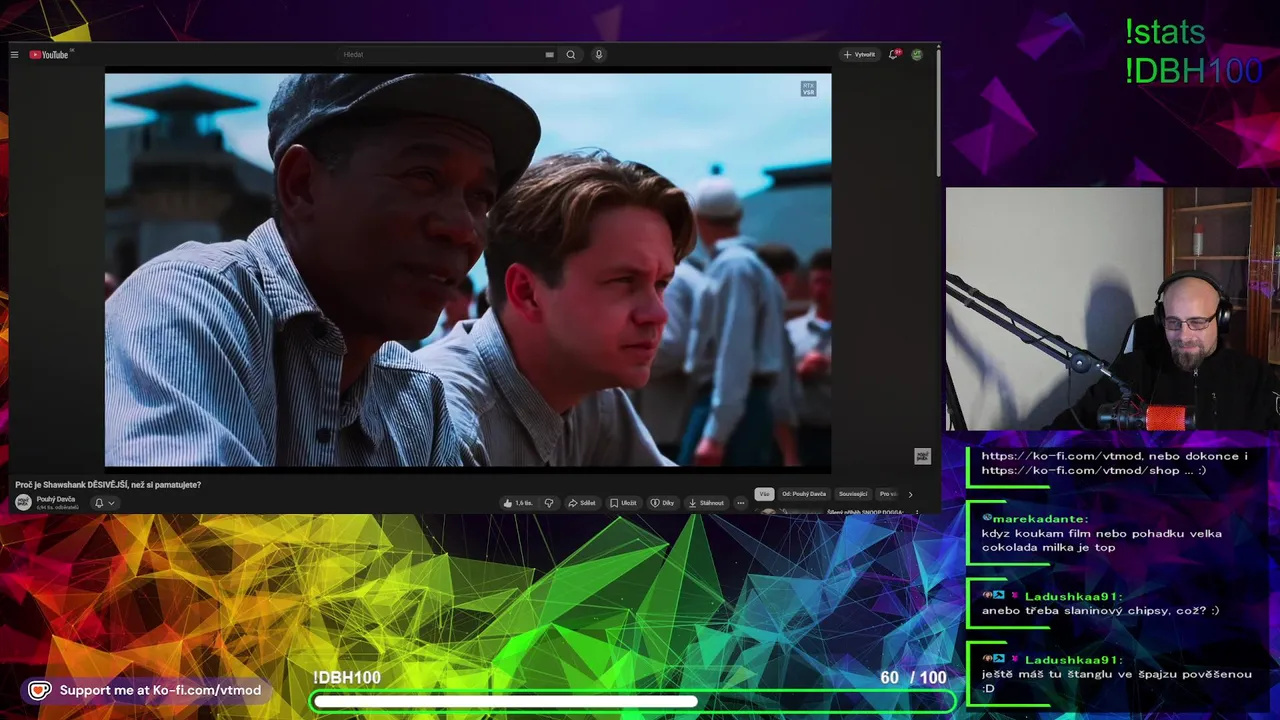Image resolution: width=1280 pixels, height=720 pixels.
Task: Click the magnifier search button
Action: 571,55
